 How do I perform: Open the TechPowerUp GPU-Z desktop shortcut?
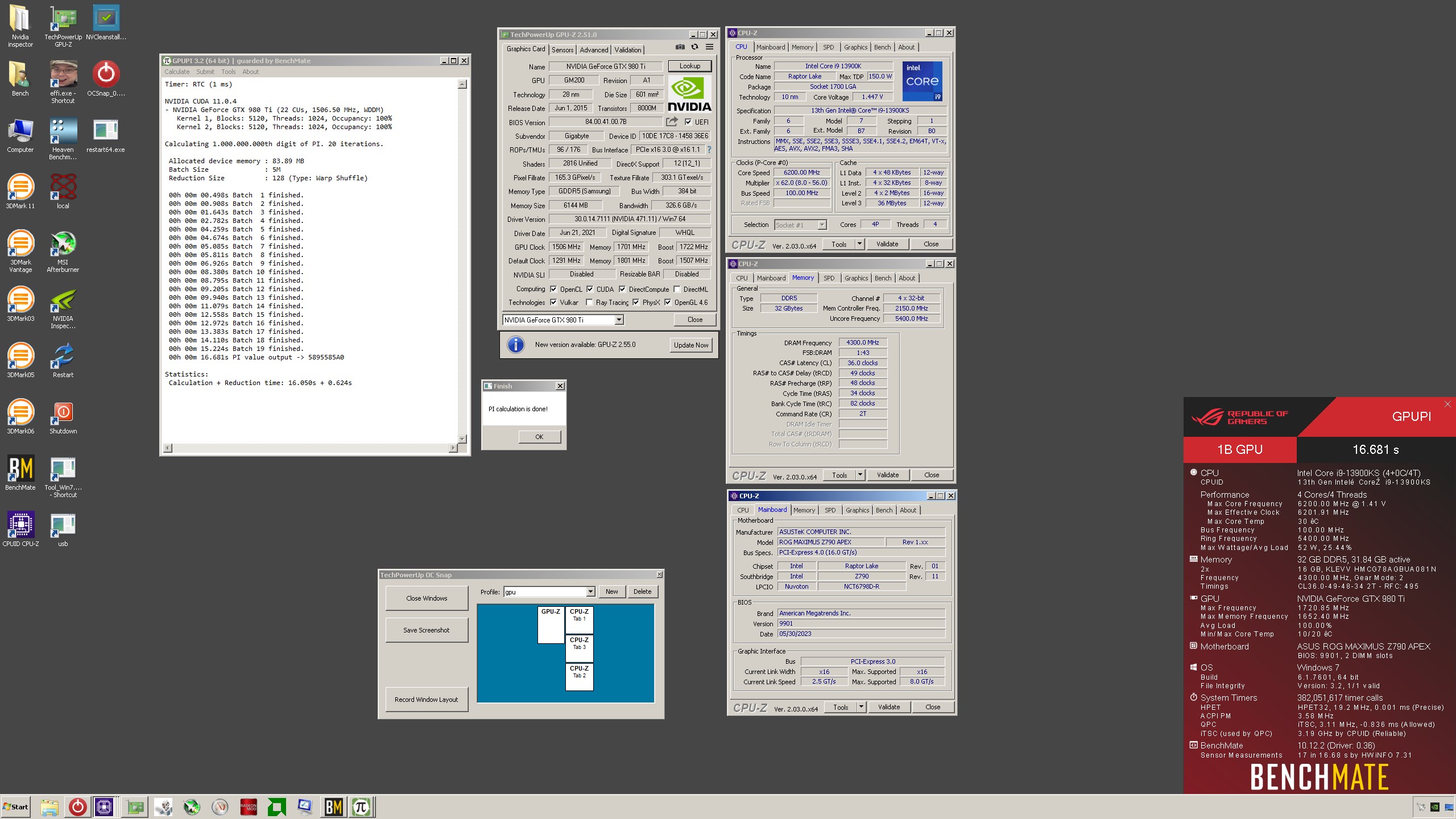coord(63,26)
